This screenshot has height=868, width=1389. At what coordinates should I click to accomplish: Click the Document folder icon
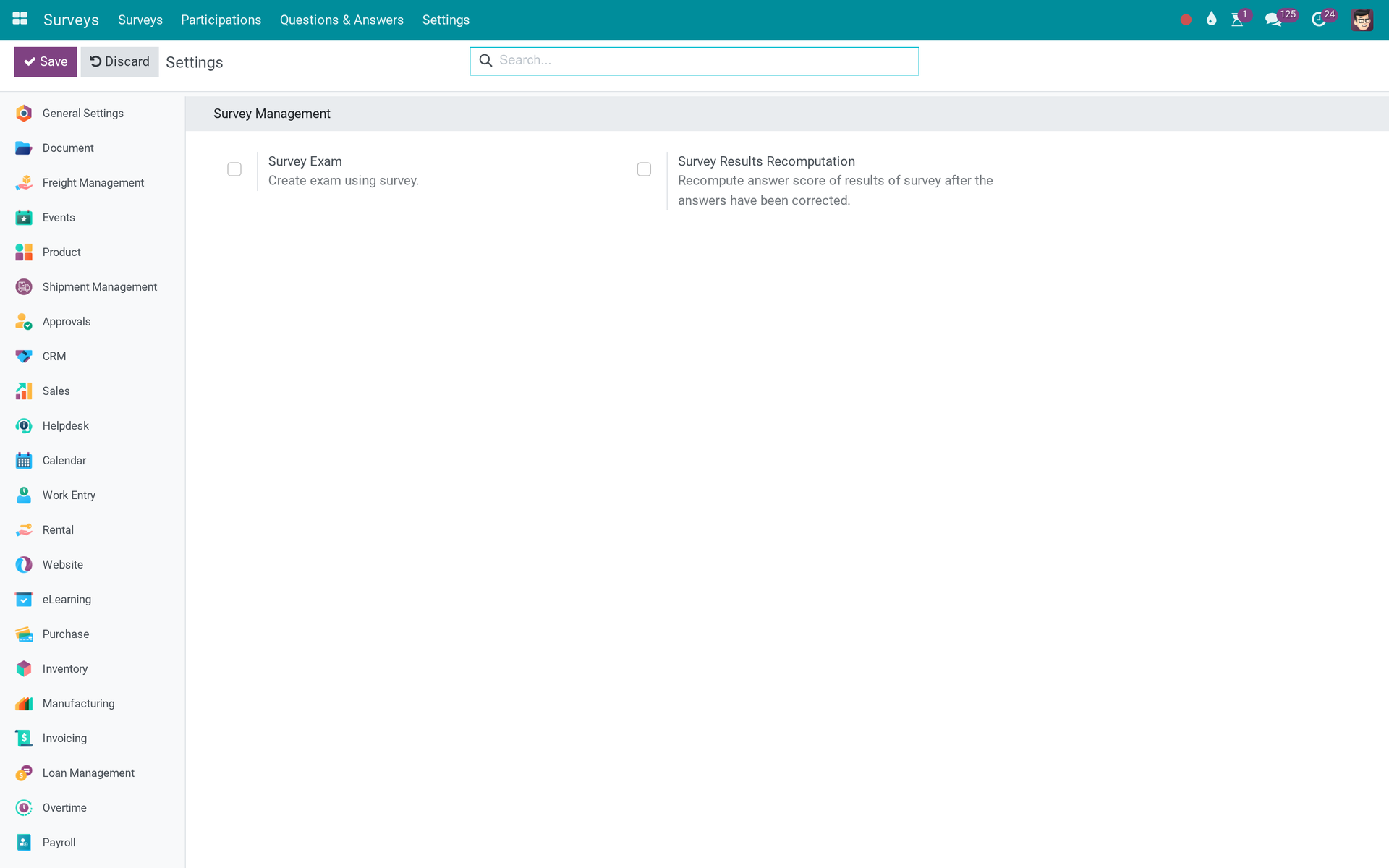[24, 148]
